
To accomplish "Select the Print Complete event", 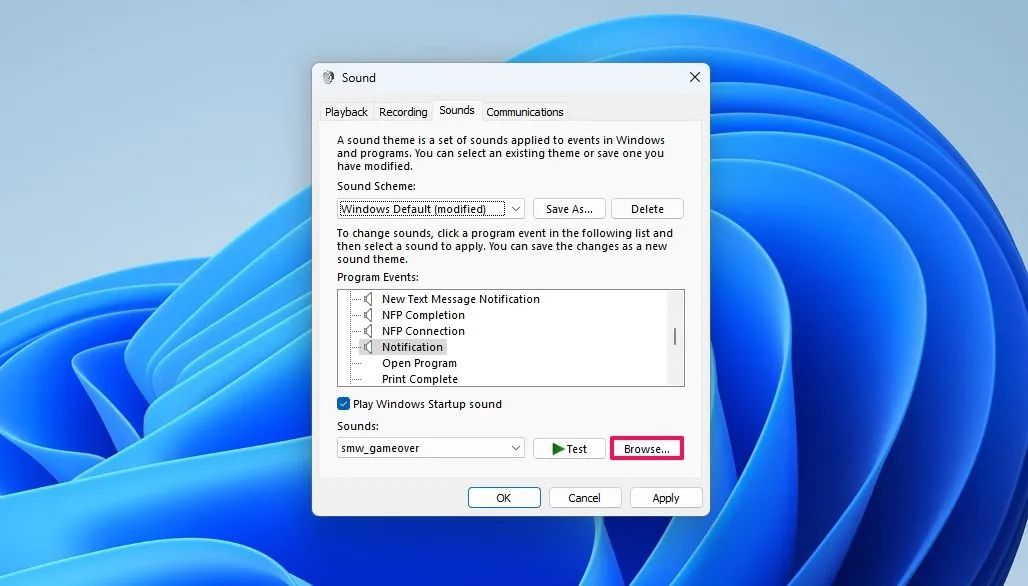I will tap(420, 379).
